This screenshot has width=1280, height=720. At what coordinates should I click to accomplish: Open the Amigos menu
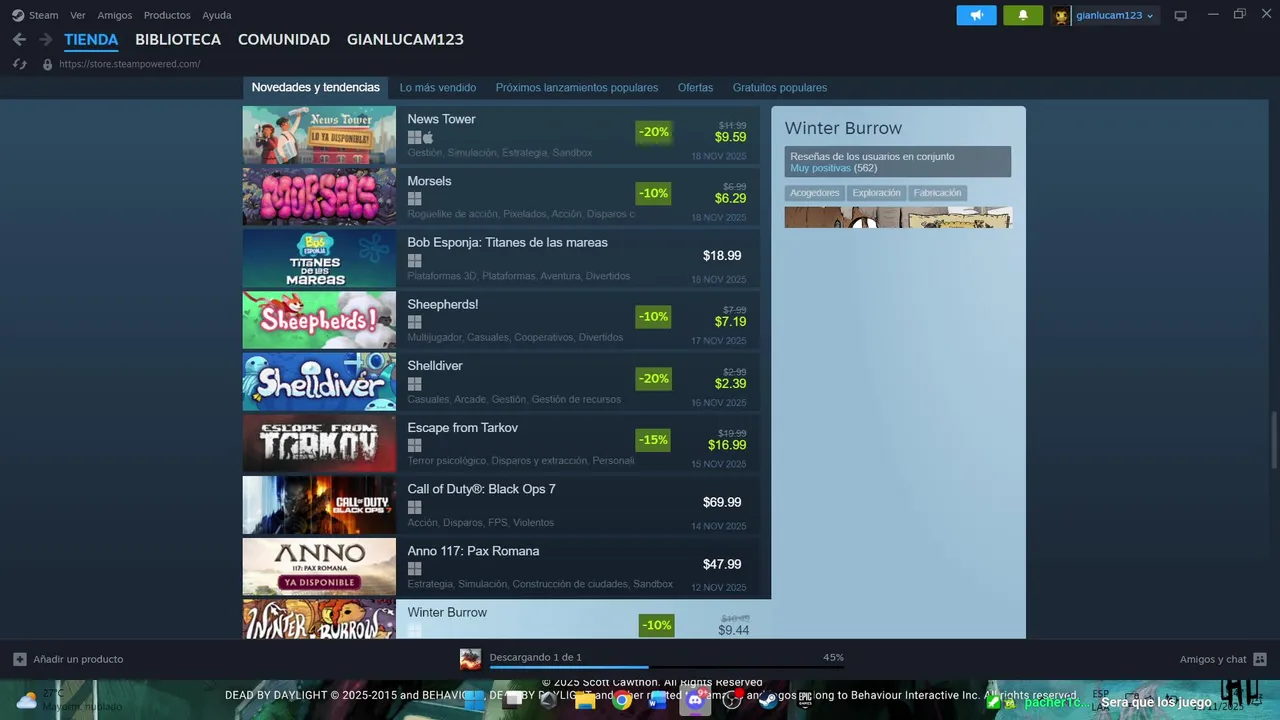[115, 15]
